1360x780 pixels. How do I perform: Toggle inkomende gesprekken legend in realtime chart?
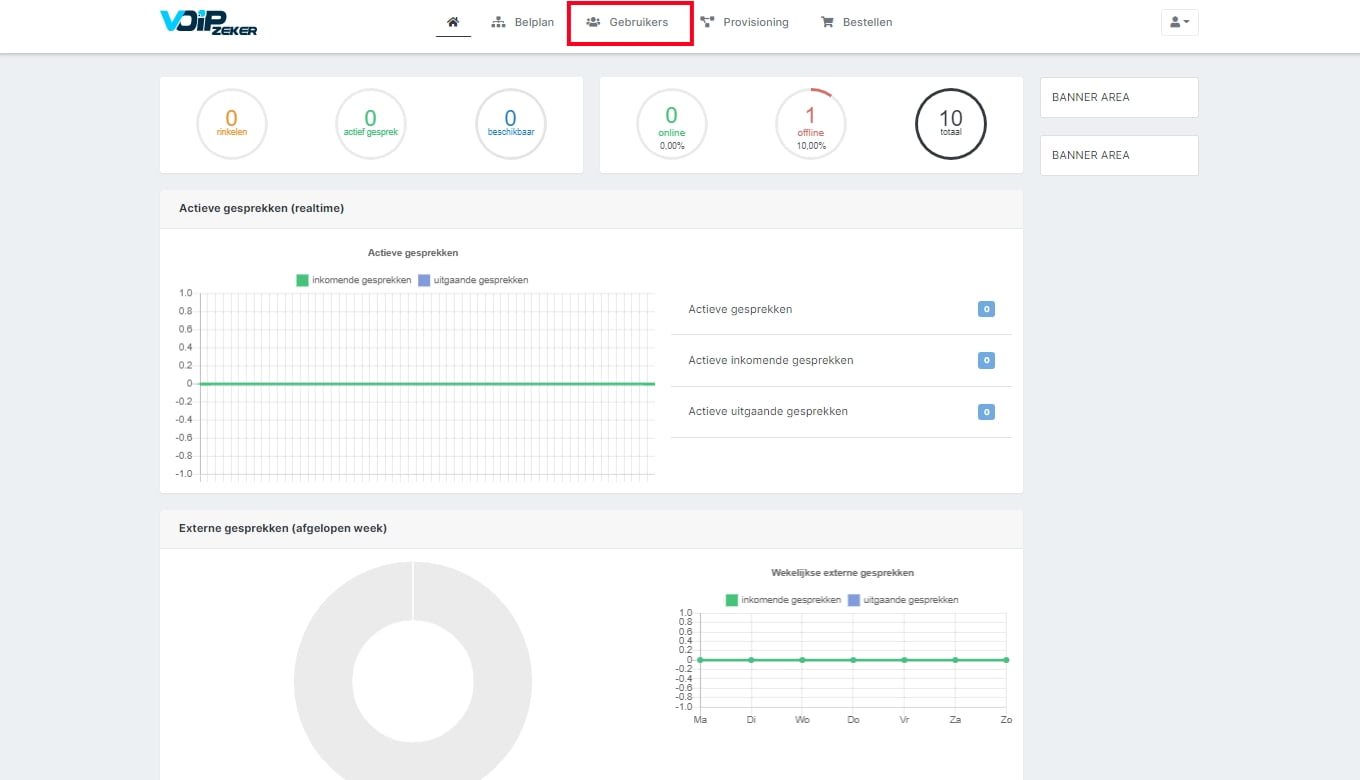354,280
